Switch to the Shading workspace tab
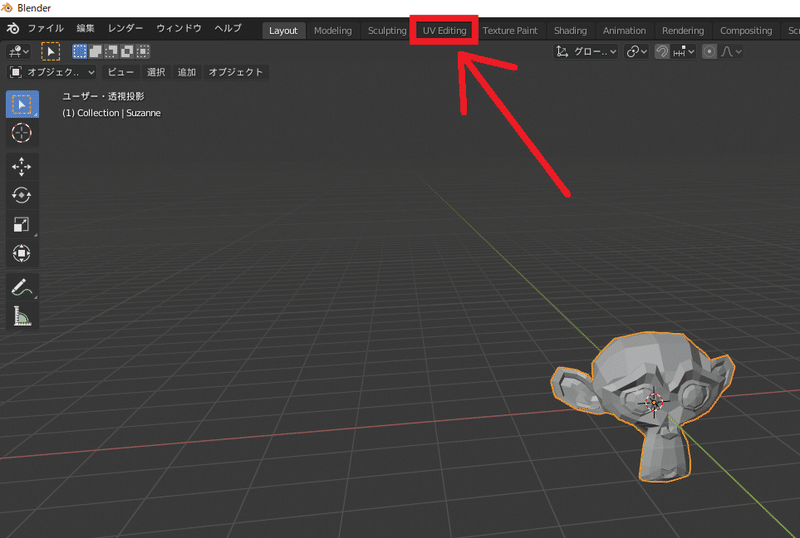The image size is (800, 538). pyautogui.click(x=570, y=31)
